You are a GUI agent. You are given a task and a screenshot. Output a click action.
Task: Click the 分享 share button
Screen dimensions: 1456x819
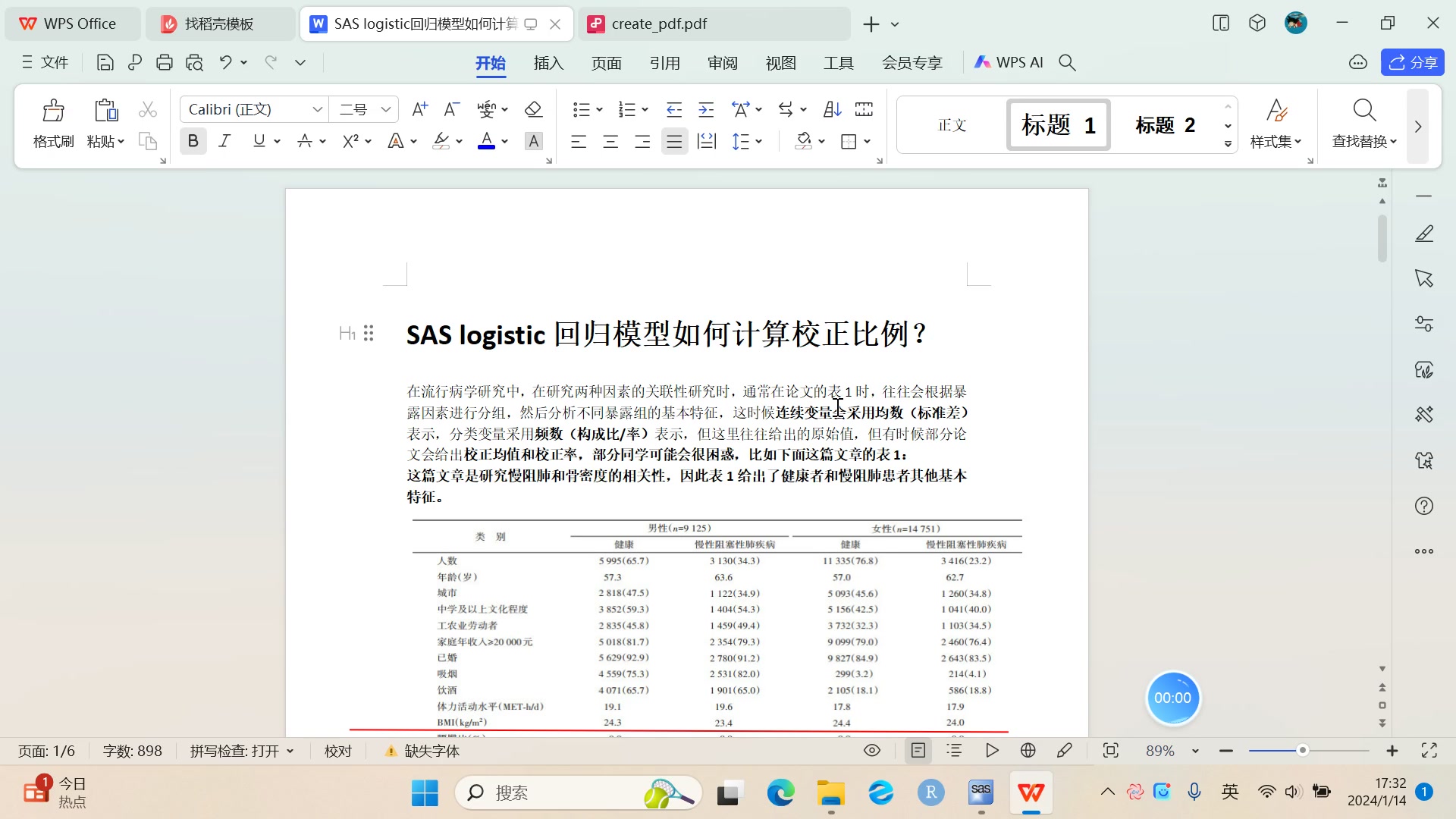click(1412, 63)
